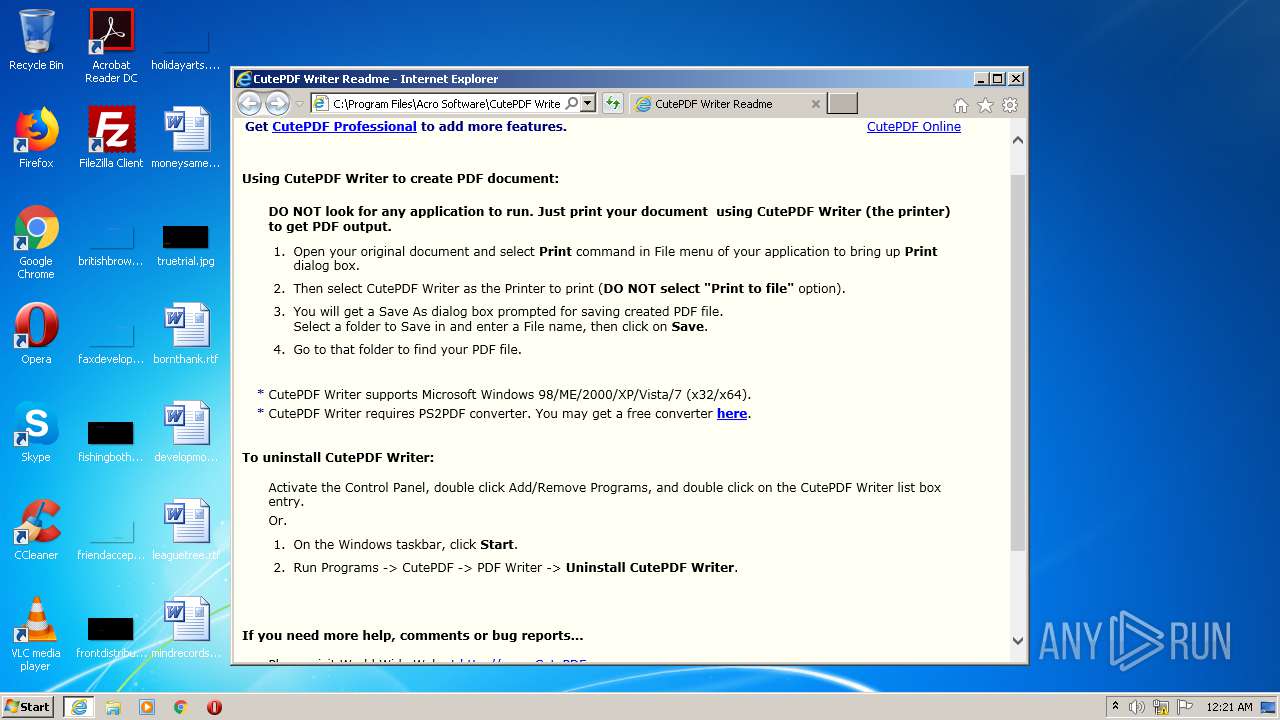This screenshot has height=720, width=1280.
Task: Open Favorites star icon
Action: pos(985,105)
